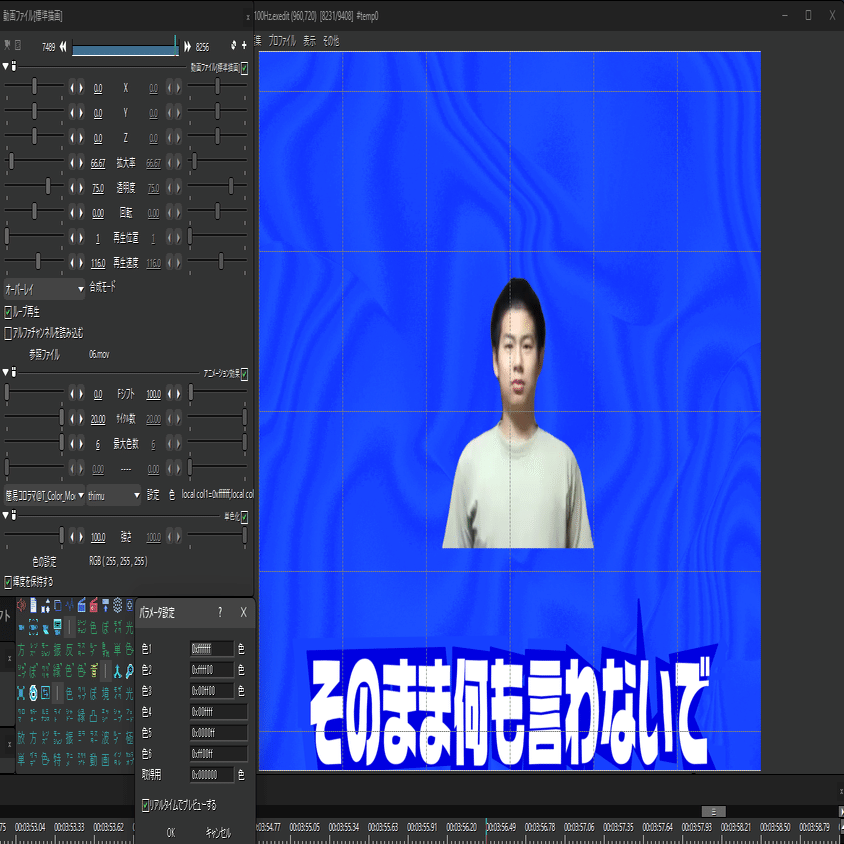Viewport: 844px width, 844px height.
Task: Collapse the 動画ファイル section triangle
Action: [5, 66]
